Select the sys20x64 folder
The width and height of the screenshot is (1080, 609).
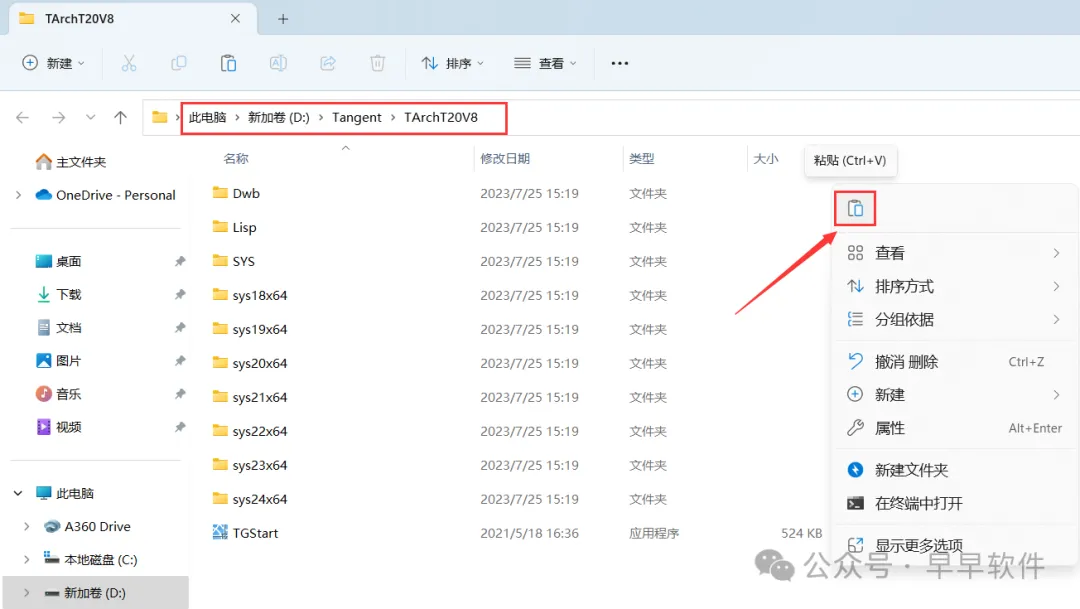point(249,363)
